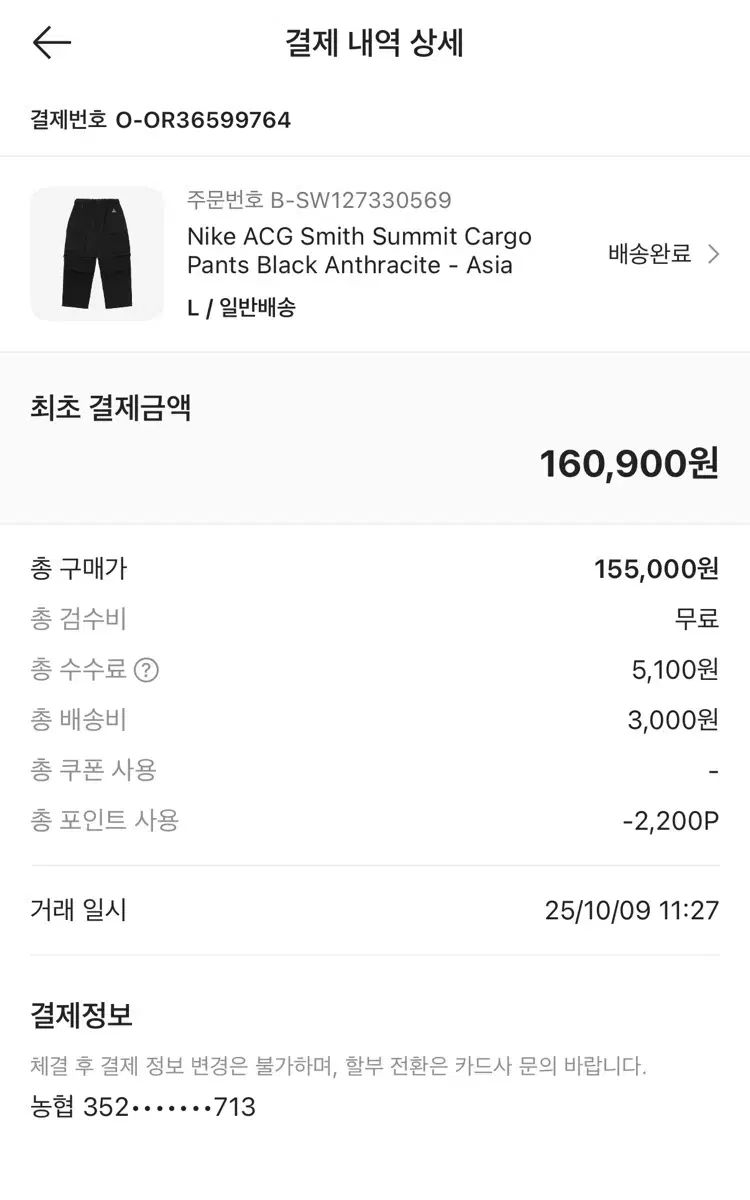Viewport: 750px width, 1200px height.
Task: Tap the 3,000원 shipping fee value
Action: [673, 720]
